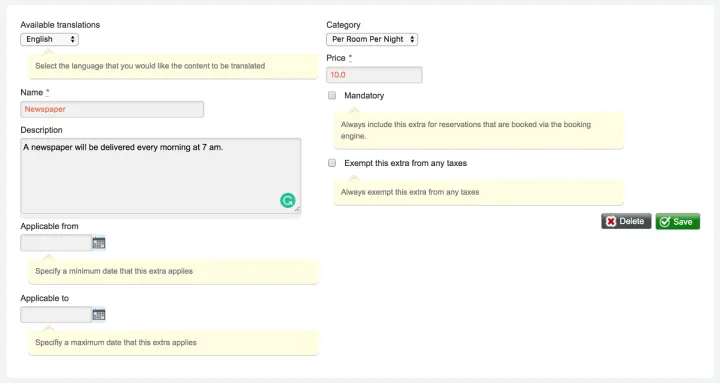Image resolution: width=720 pixels, height=383 pixels.
Task: Click the red X icon on Delete
Action: (x=611, y=221)
